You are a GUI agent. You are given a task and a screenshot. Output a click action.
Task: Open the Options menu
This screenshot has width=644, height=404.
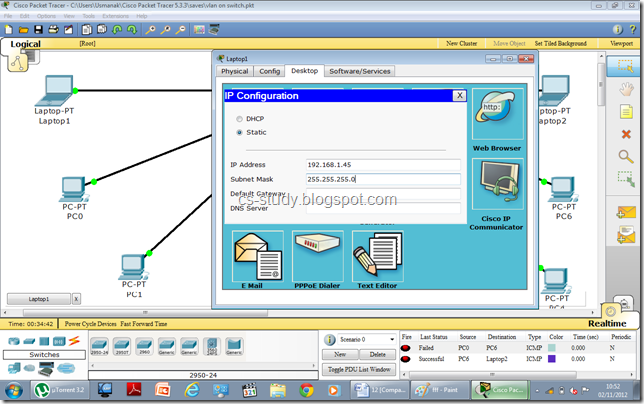(46, 16)
